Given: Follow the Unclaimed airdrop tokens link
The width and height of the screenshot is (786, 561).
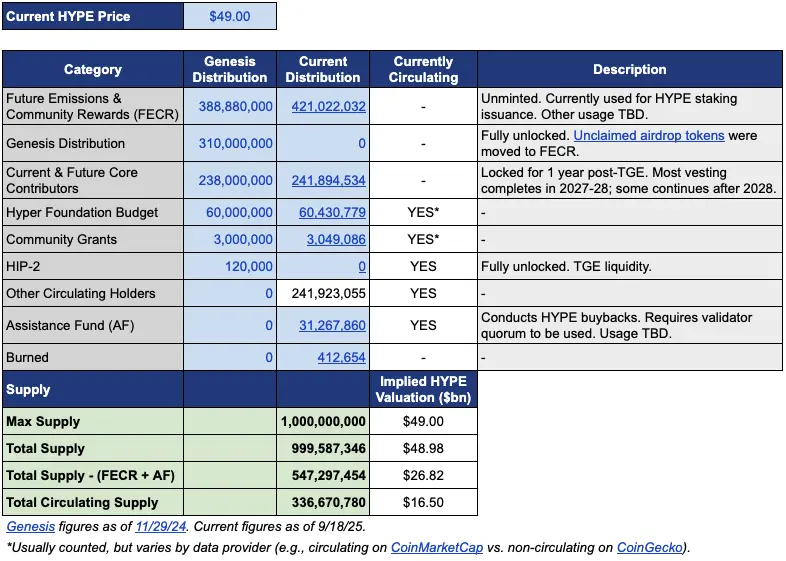Looking at the screenshot, I should tap(654, 135).
